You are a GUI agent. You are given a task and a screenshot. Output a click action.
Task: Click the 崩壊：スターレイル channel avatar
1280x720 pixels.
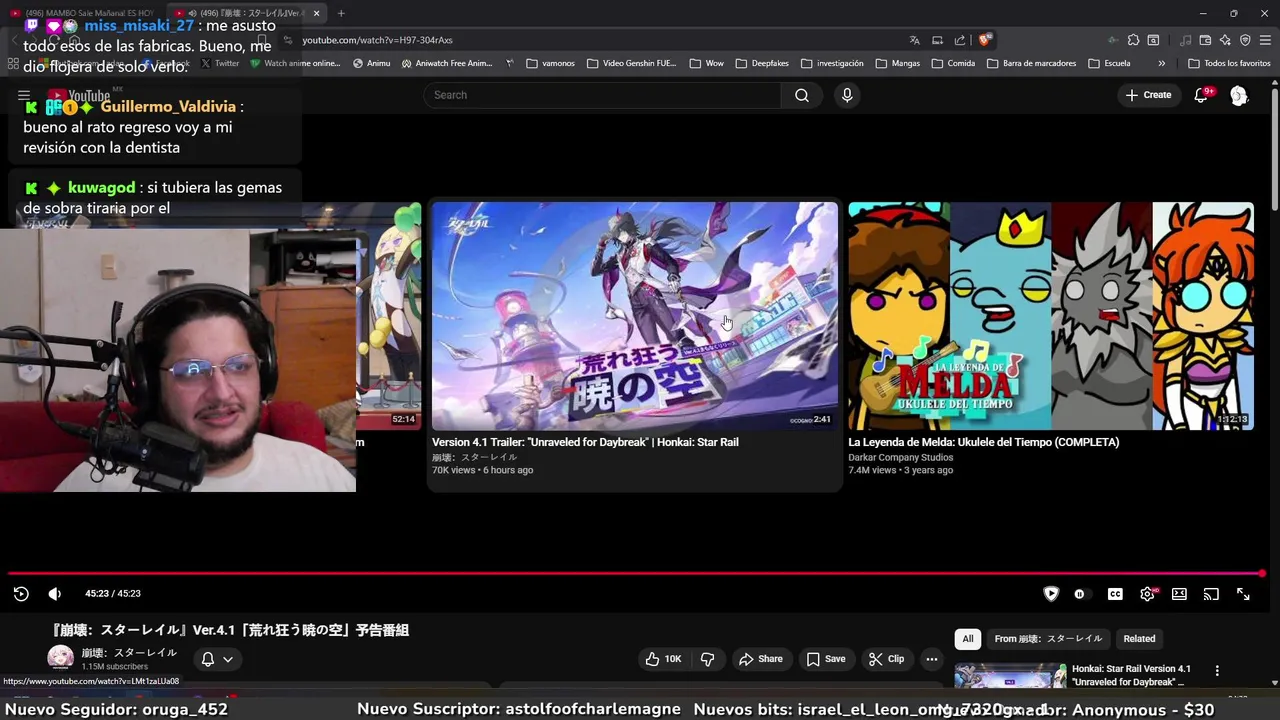(x=61, y=658)
